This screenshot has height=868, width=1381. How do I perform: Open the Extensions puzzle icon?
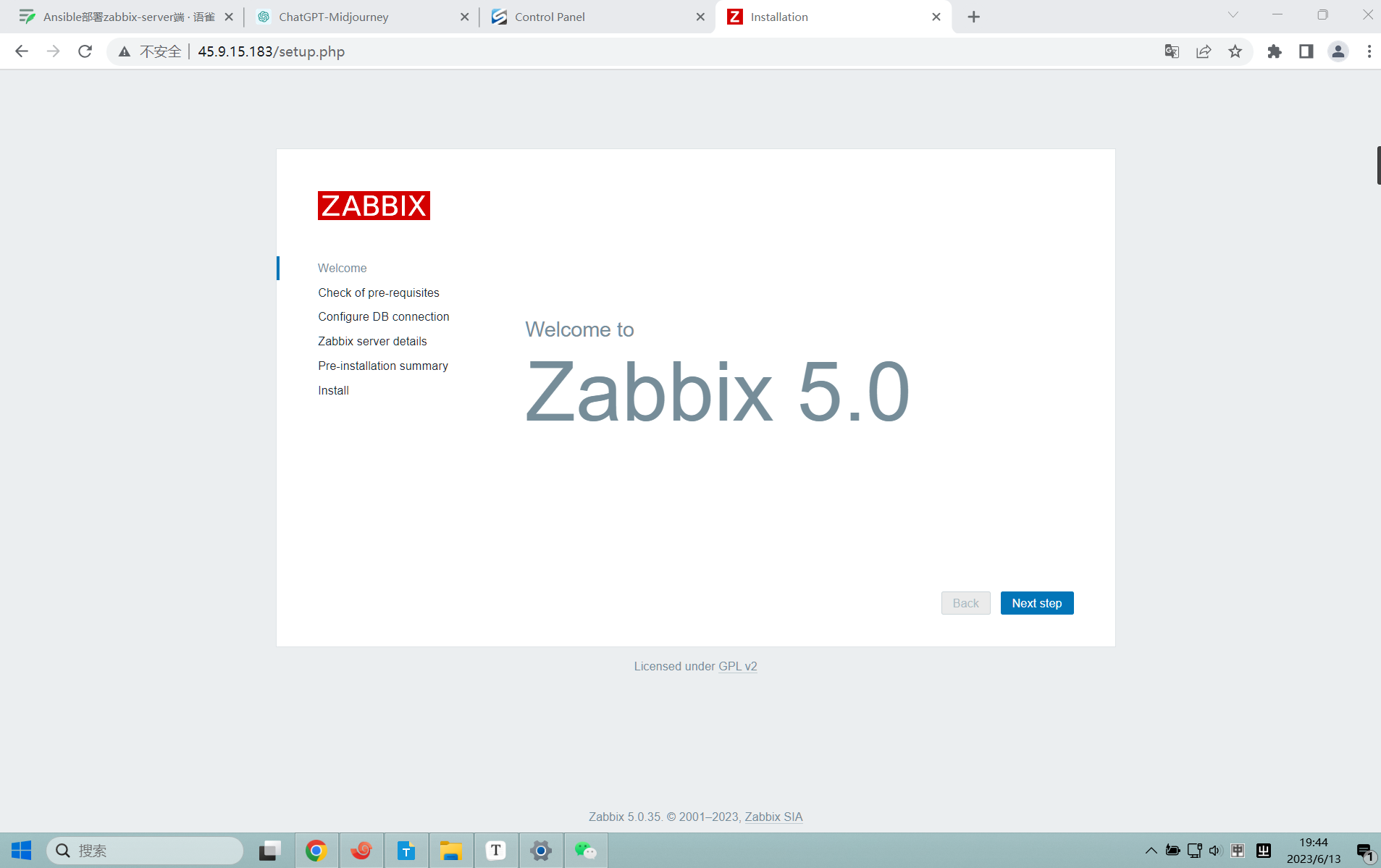pyautogui.click(x=1275, y=51)
